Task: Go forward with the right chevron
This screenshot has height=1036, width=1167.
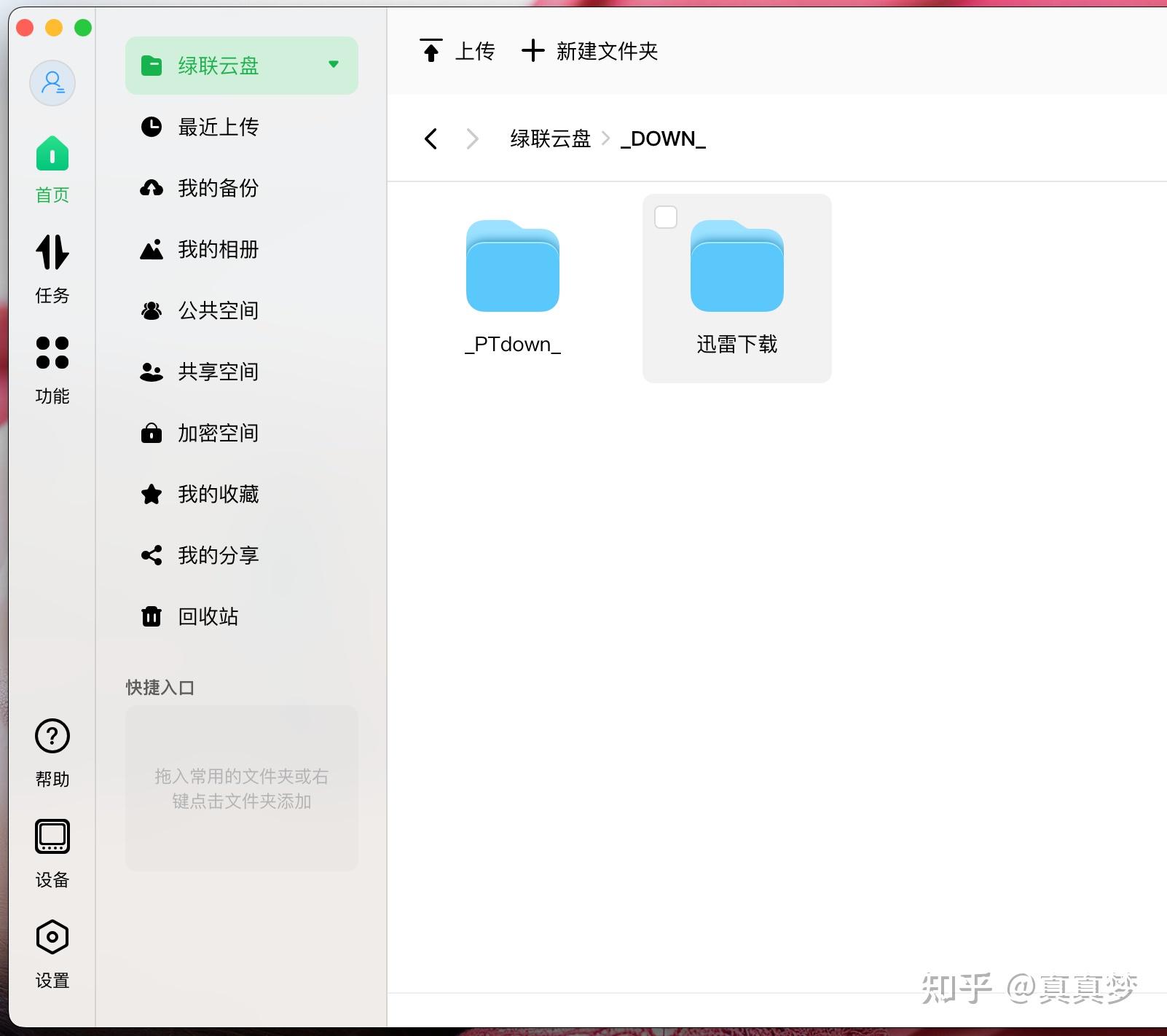Action: click(472, 138)
